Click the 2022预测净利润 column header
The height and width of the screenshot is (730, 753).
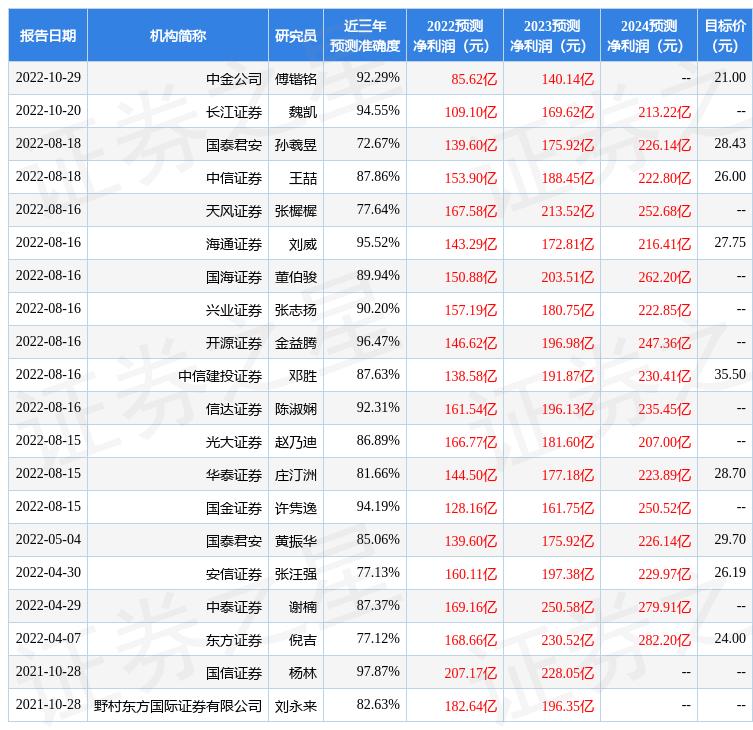pyautogui.click(x=455, y=36)
